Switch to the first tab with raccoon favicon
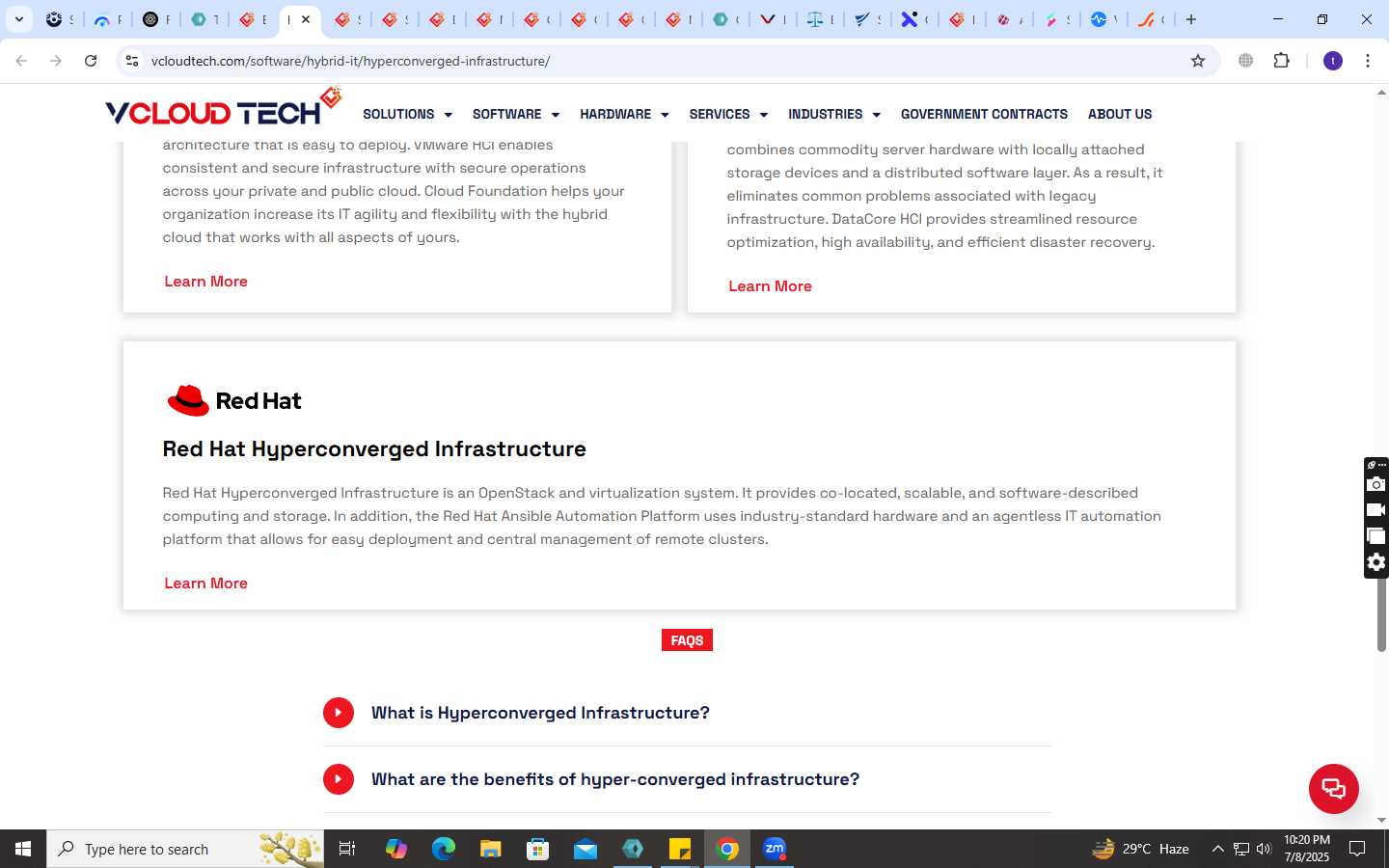The width and height of the screenshot is (1389, 868). pos(54,19)
